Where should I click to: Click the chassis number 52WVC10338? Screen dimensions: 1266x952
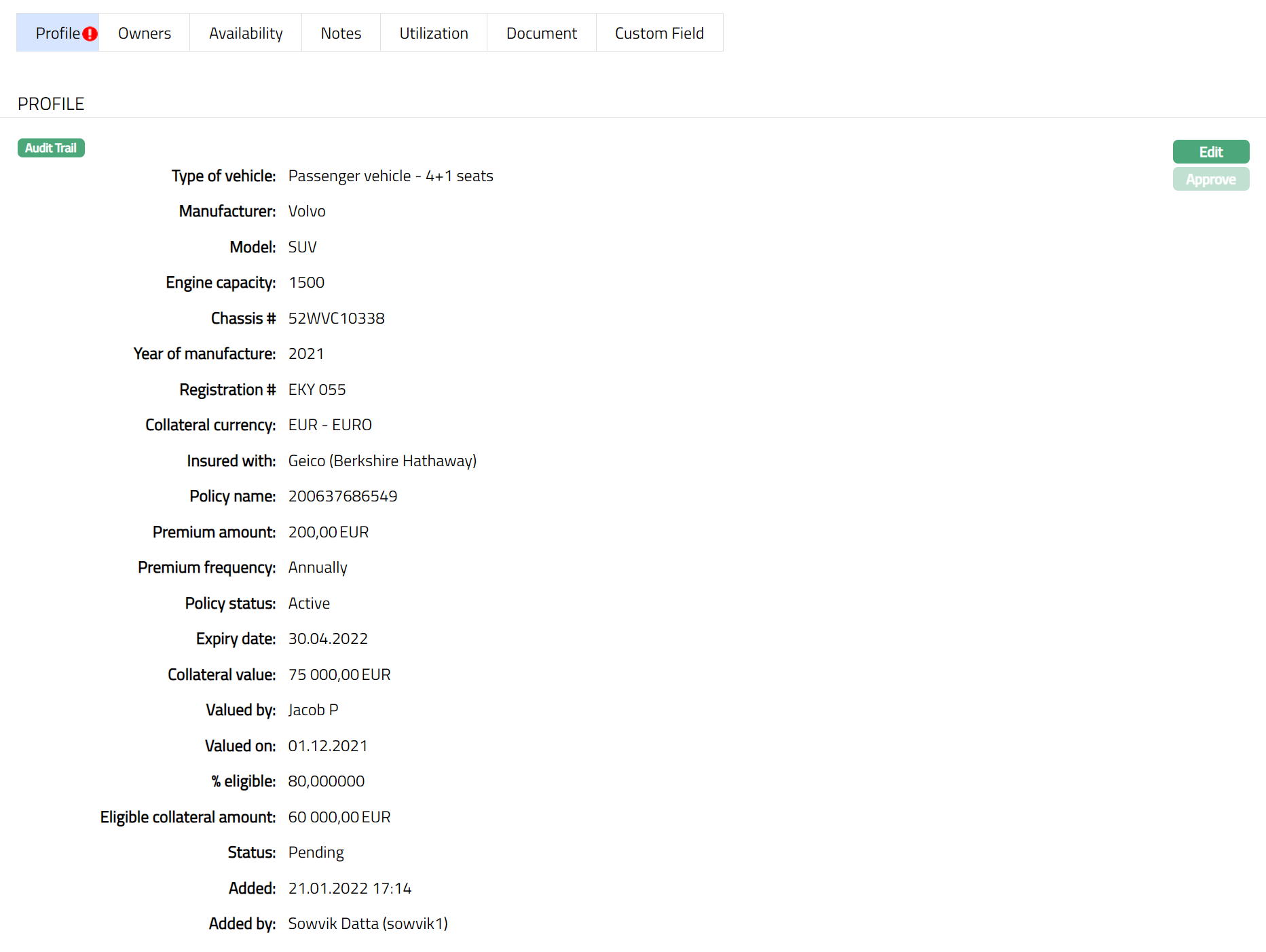[x=336, y=318]
